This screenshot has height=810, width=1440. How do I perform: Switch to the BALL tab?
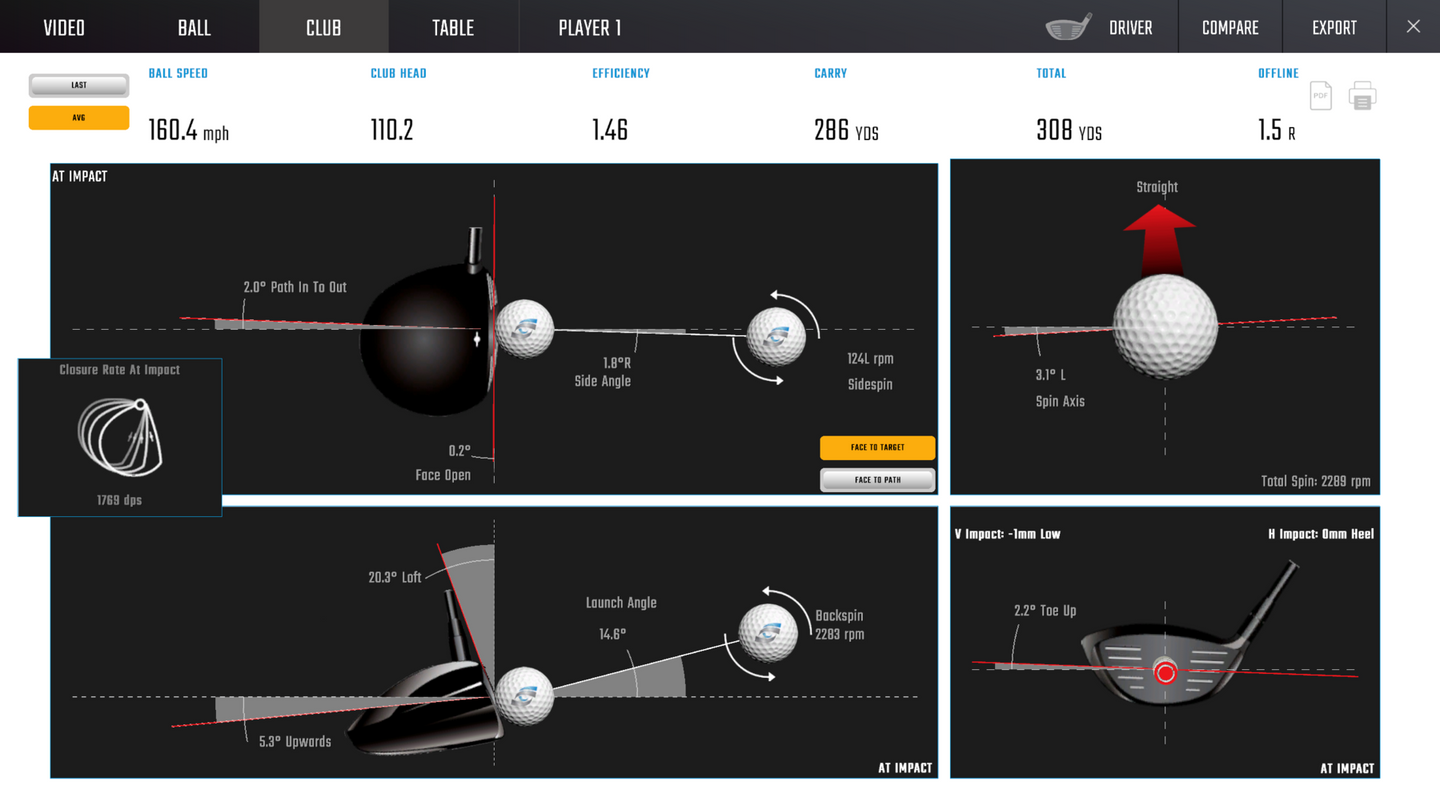pos(194,28)
